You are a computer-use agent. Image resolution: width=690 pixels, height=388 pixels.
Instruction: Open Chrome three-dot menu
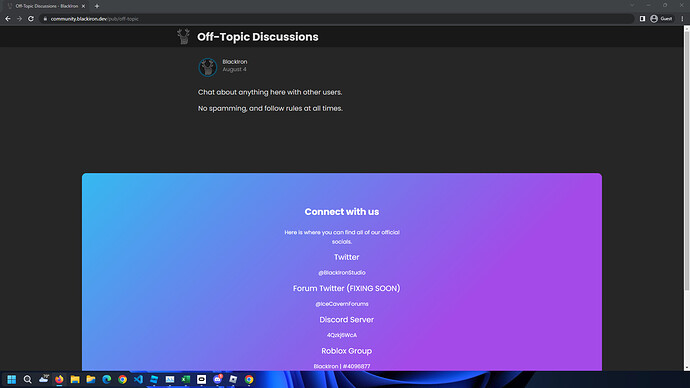tap(682, 19)
